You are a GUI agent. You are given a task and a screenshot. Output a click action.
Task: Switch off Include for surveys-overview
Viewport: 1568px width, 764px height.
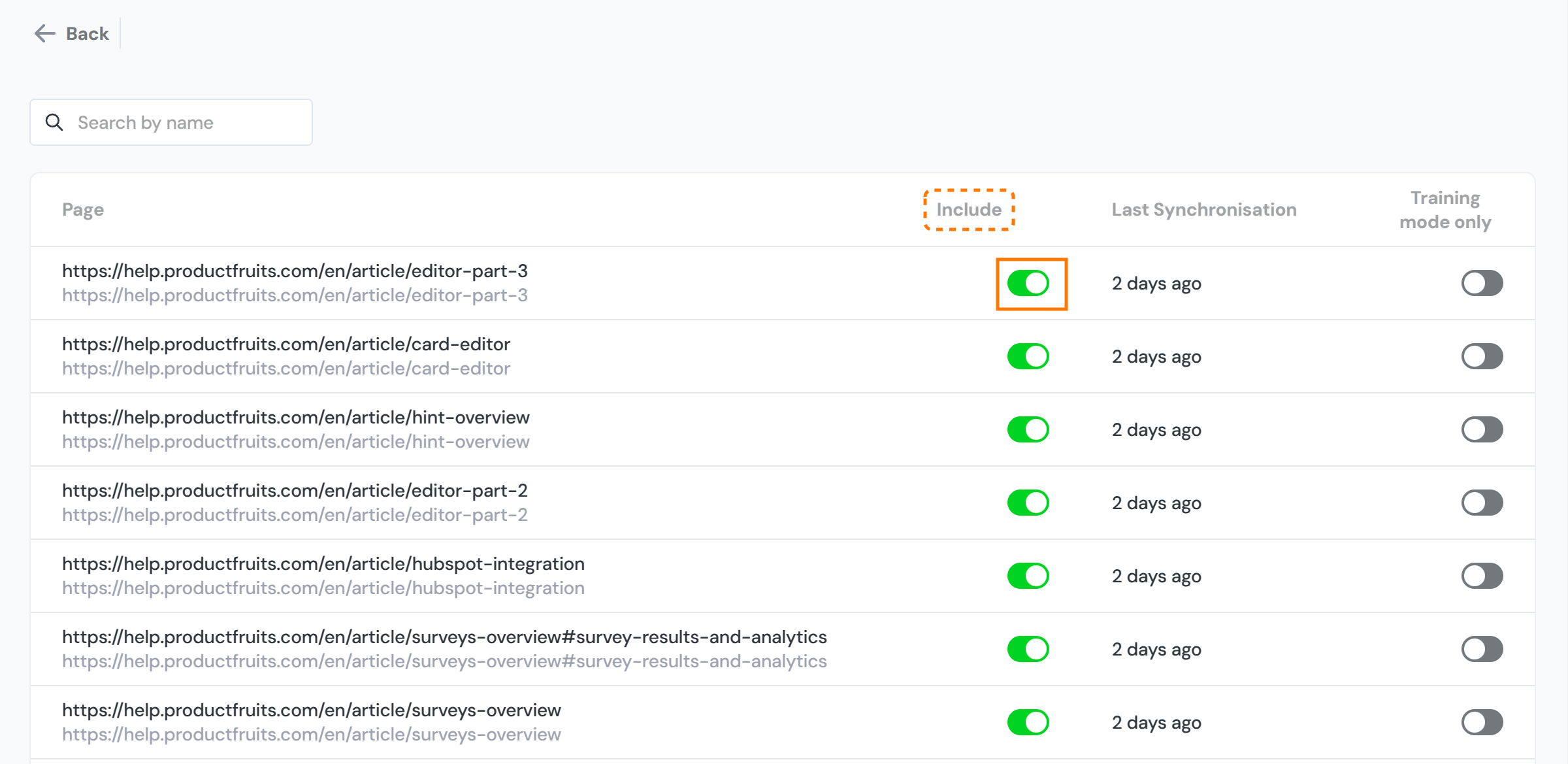[1028, 722]
